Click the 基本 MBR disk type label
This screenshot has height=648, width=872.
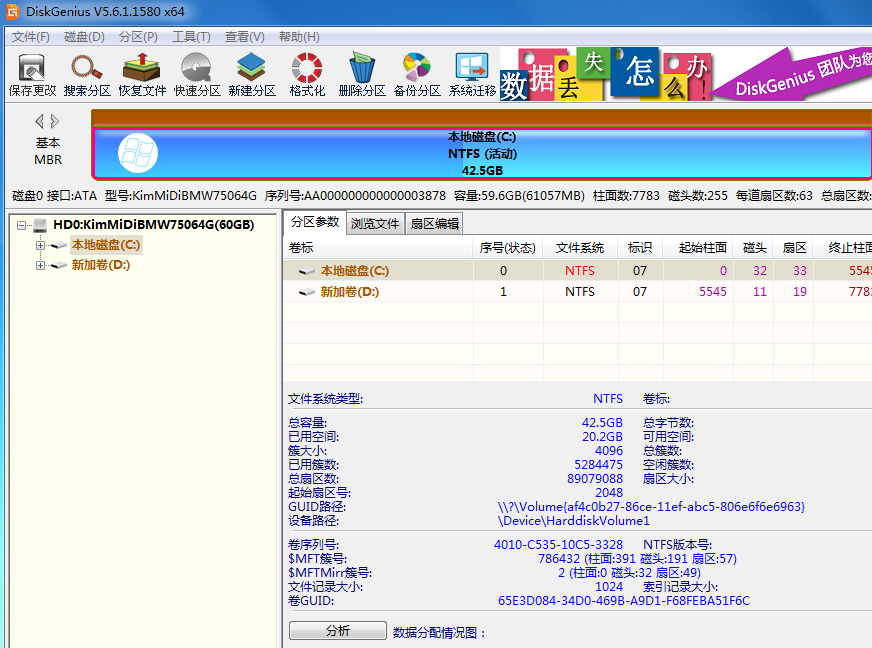tap(48, 151)
